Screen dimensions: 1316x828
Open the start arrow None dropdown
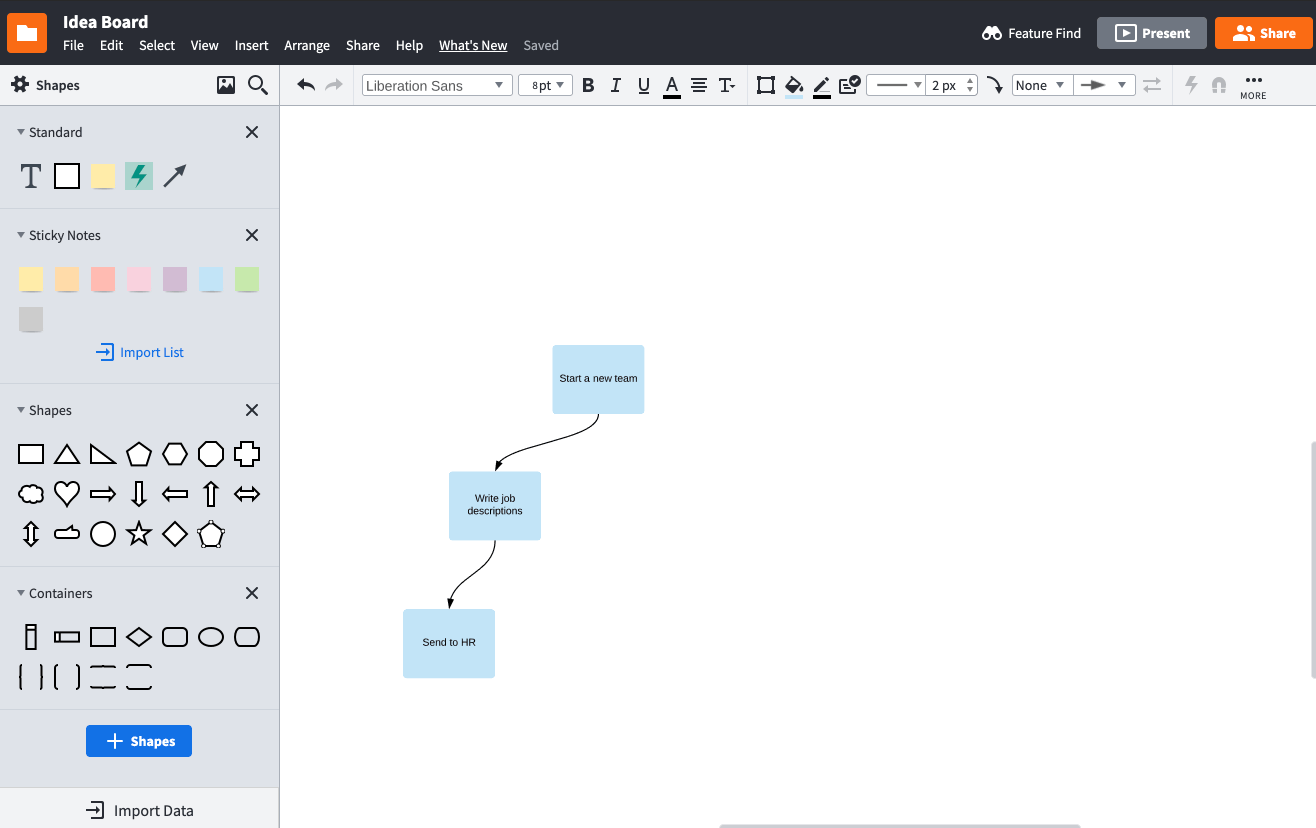pyautogui.click(x=1042, y=85)
